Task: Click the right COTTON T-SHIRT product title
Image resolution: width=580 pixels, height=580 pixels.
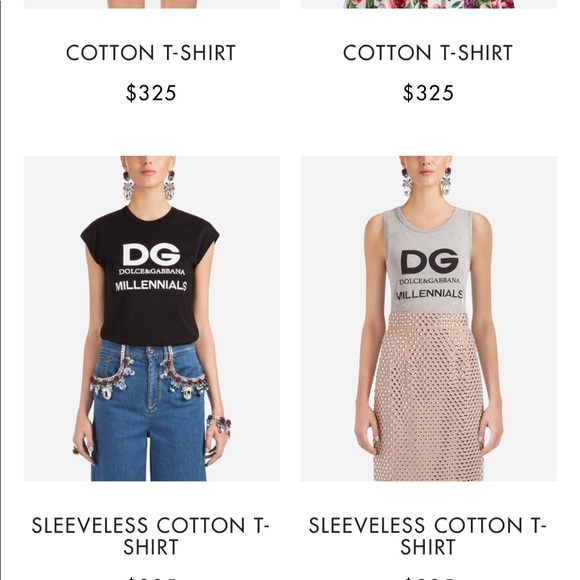Action: point(428,53)
